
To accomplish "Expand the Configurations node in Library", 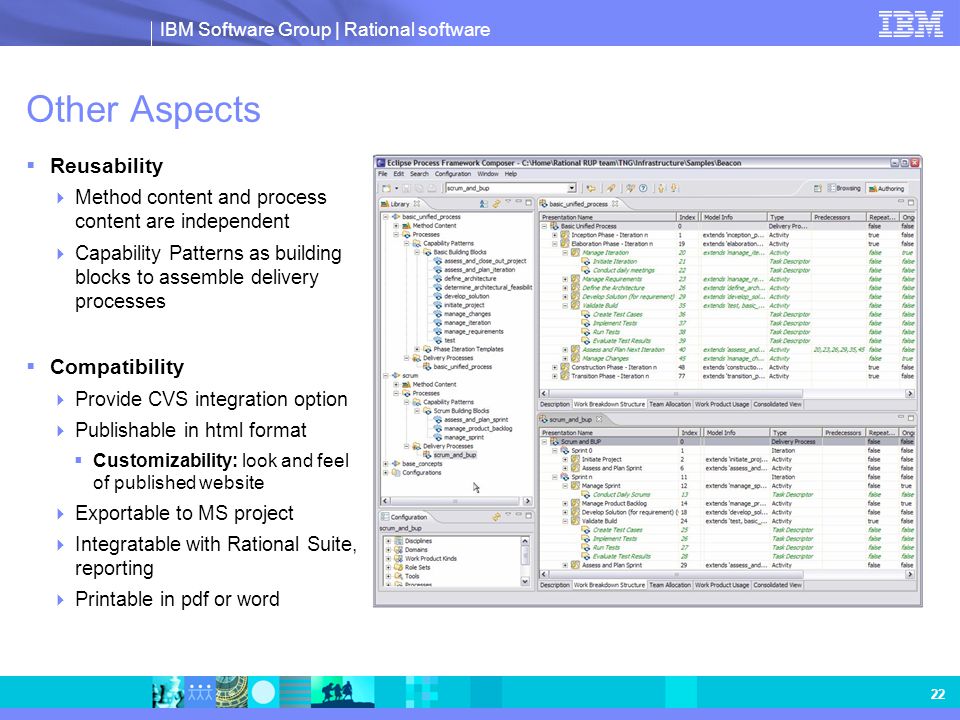I will (x=385, y=473).
